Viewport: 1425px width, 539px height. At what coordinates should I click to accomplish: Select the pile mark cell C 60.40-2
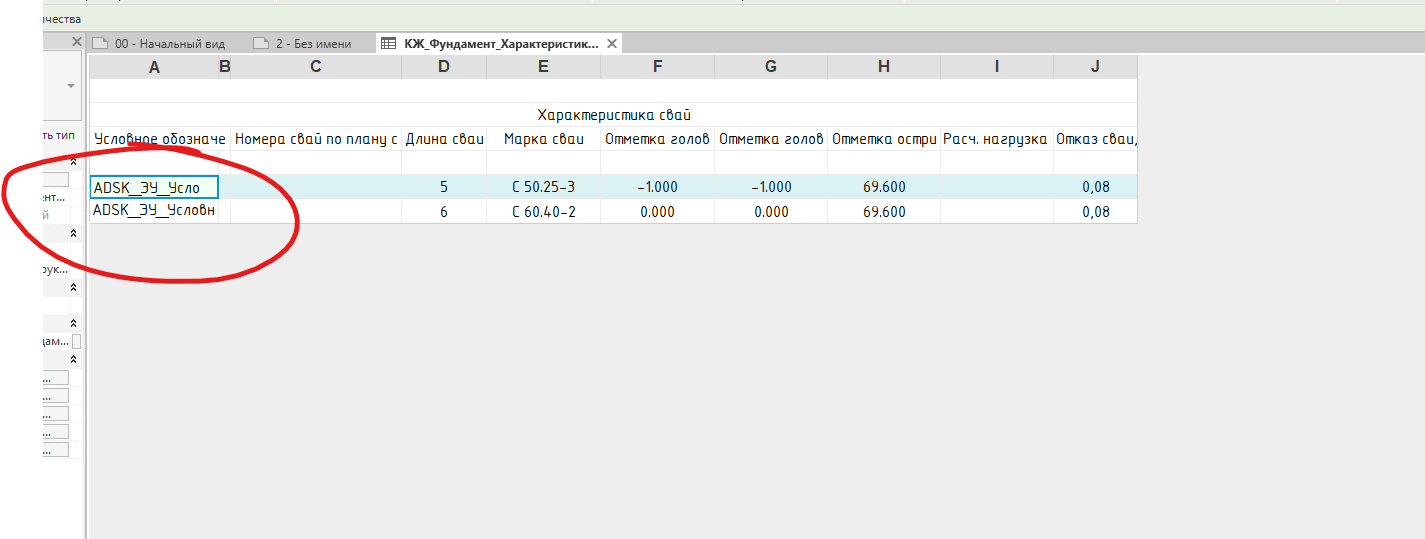(543, 211)
